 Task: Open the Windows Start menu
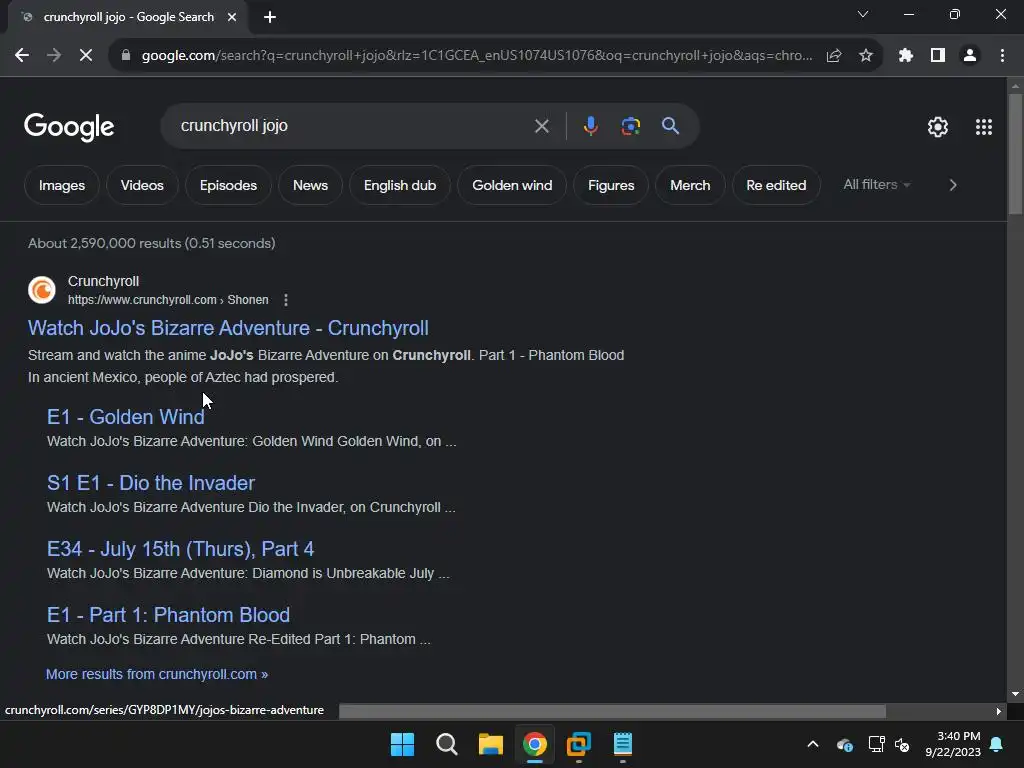402,744
